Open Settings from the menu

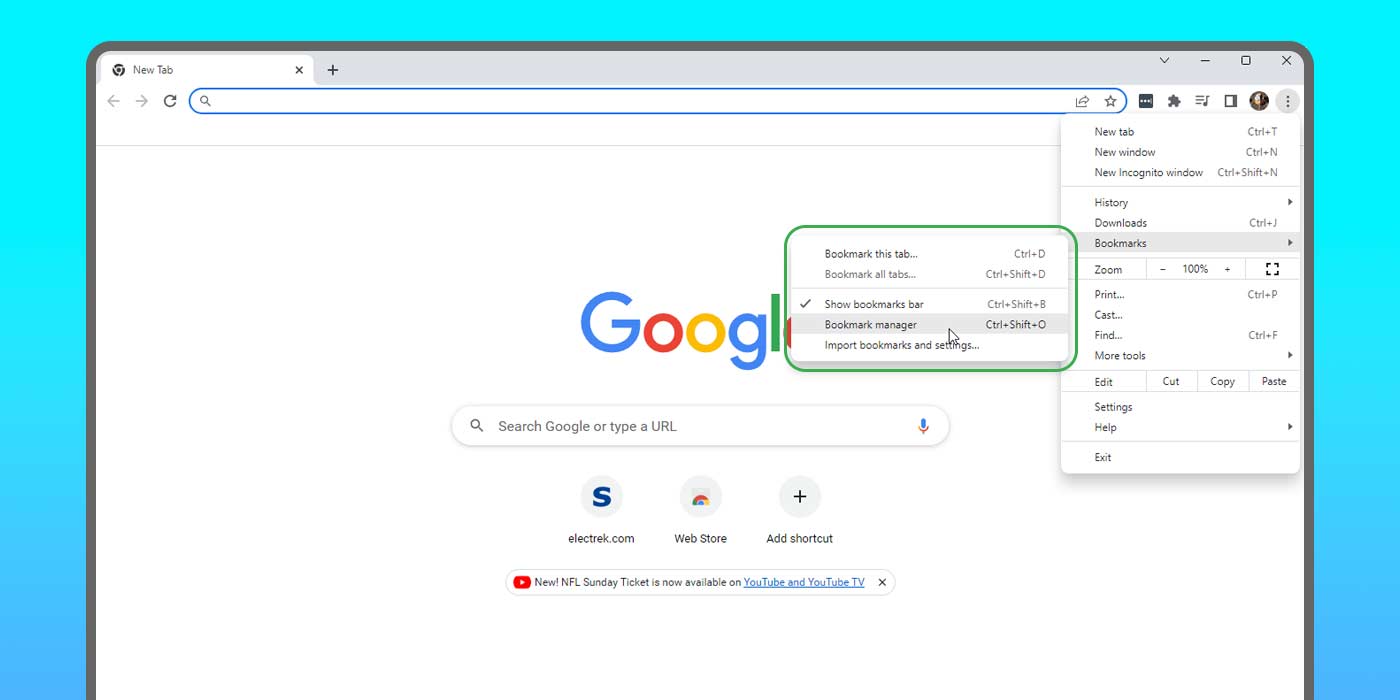pos(1113,406)
